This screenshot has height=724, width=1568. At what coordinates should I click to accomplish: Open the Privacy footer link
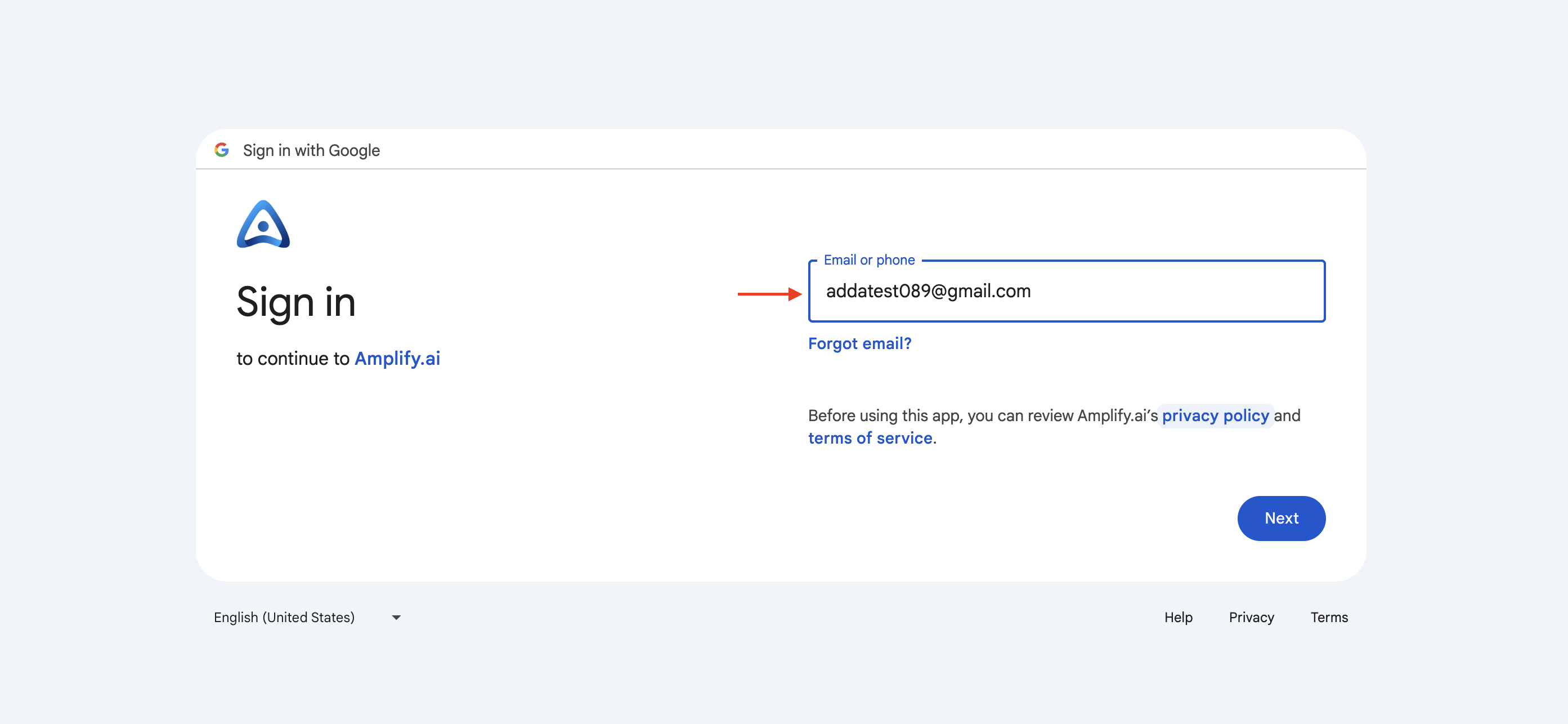tap(1251, 618)
